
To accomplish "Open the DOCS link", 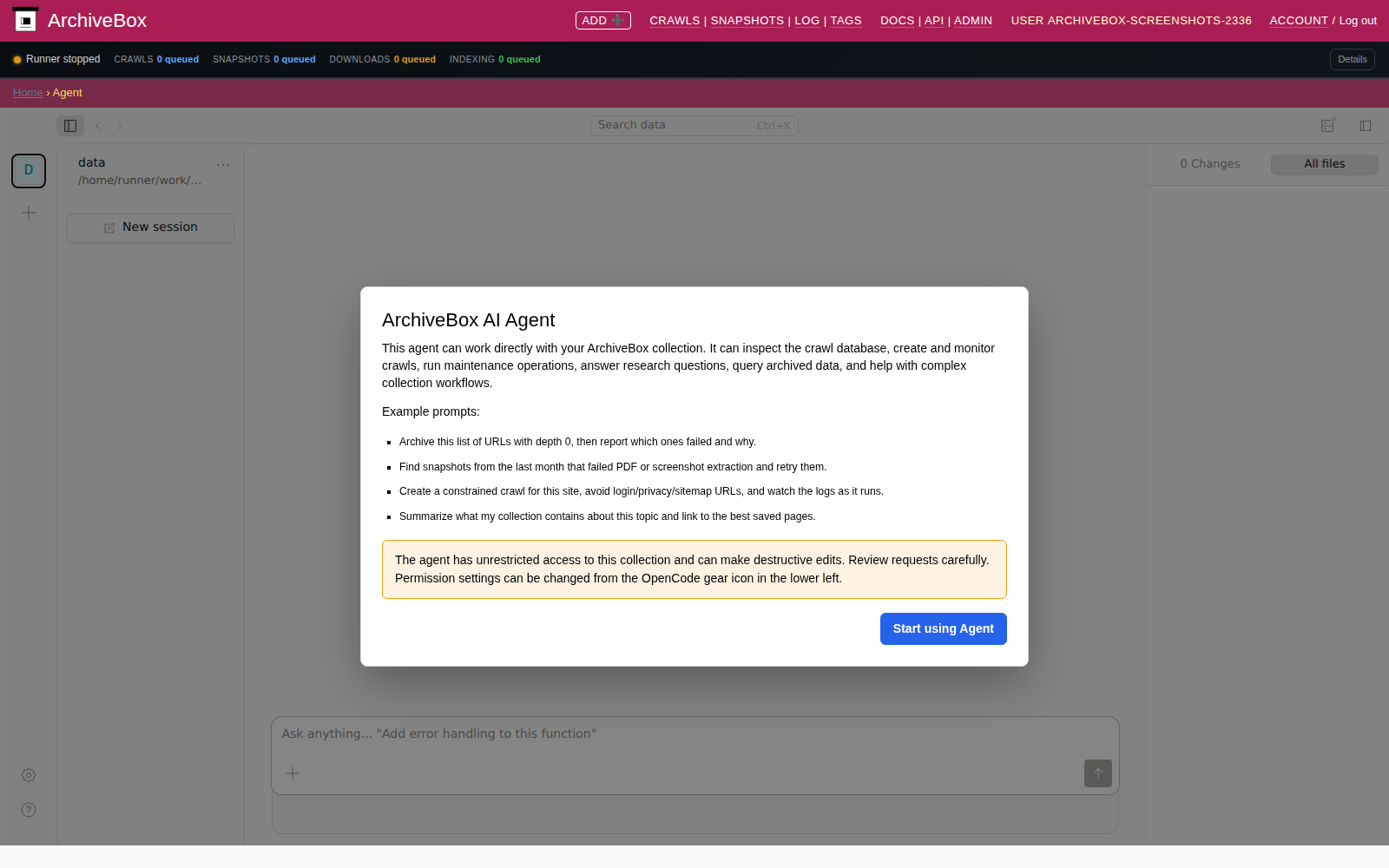I will point(898,21).
